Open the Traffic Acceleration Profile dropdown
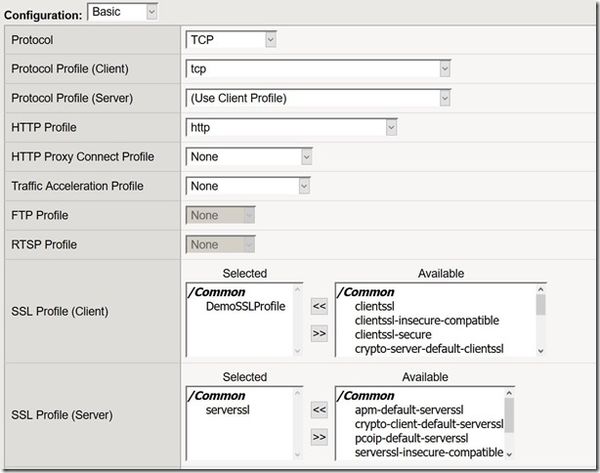 [x=248, y=186]
